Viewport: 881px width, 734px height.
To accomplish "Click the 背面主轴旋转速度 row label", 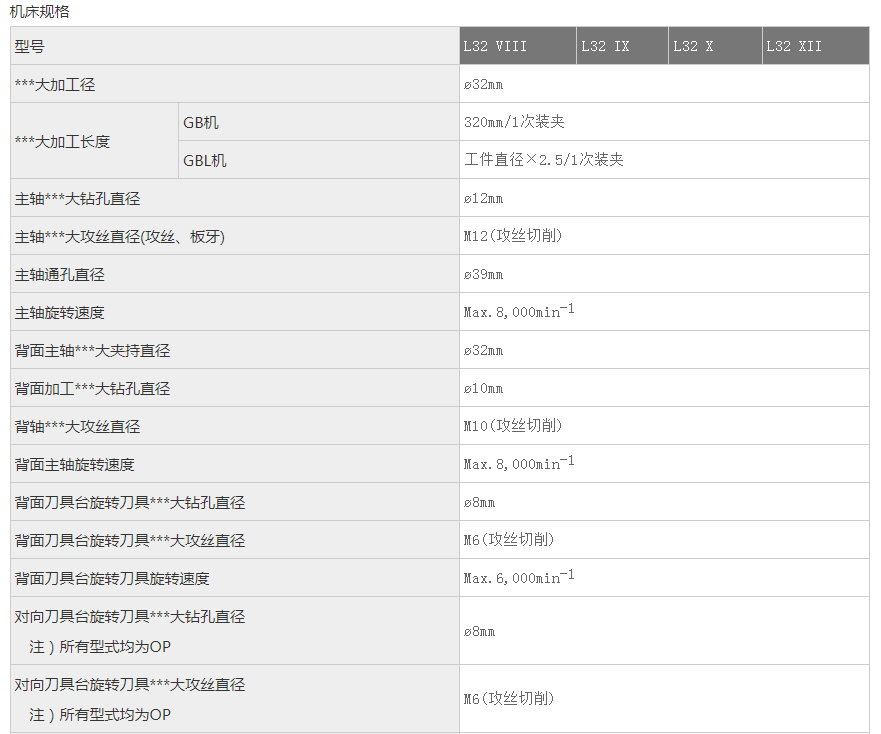I will click(75, 464).
